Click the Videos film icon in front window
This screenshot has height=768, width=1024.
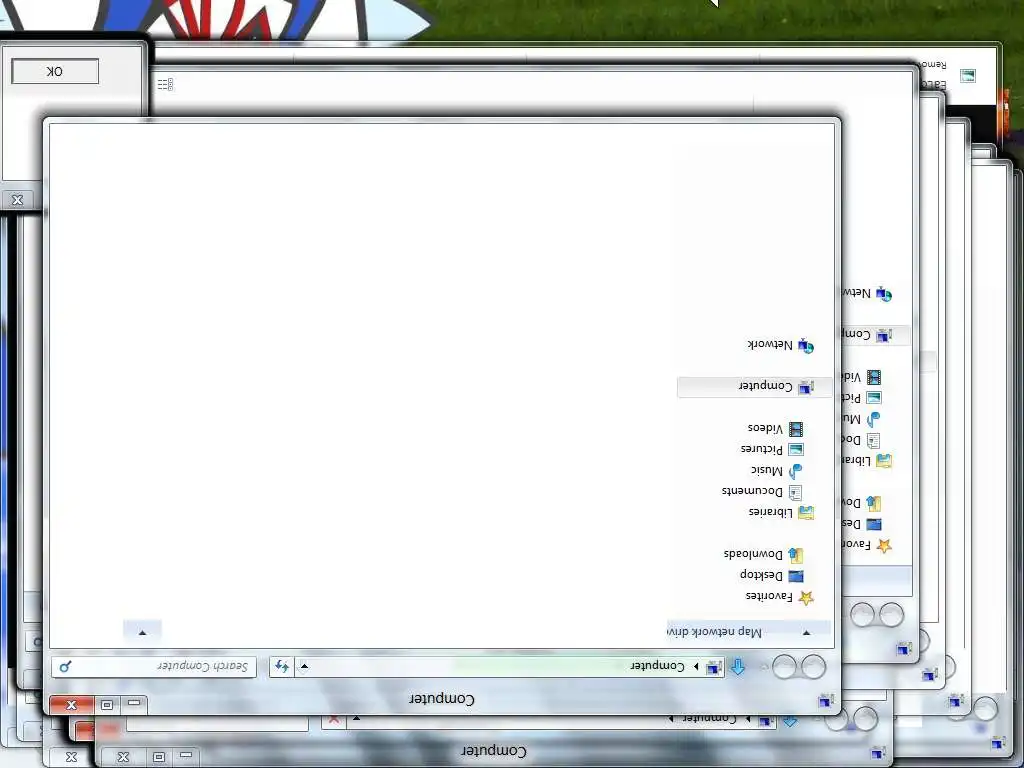pos(795,428)
